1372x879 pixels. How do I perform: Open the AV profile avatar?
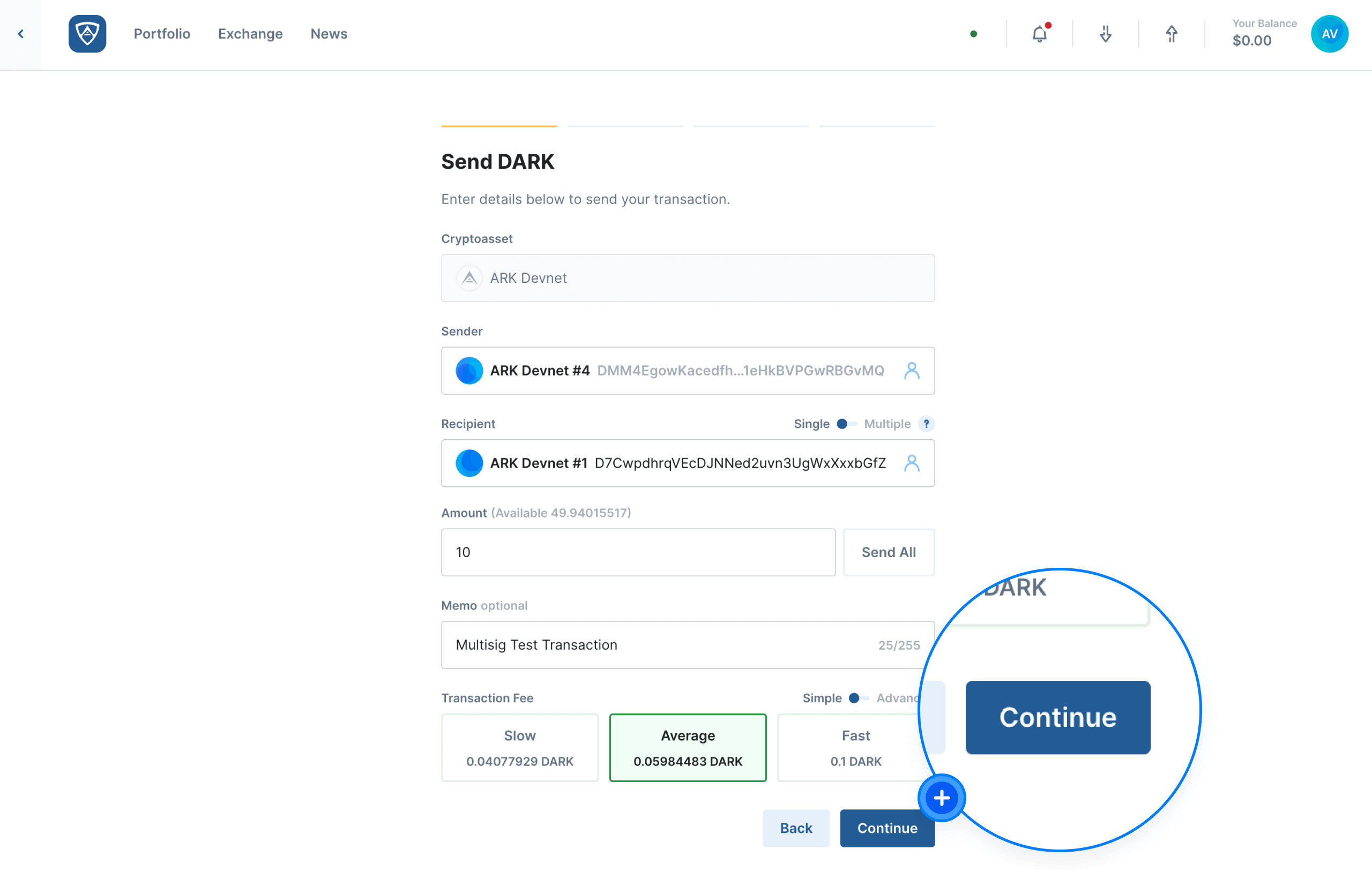click(x=1329, y=34)
